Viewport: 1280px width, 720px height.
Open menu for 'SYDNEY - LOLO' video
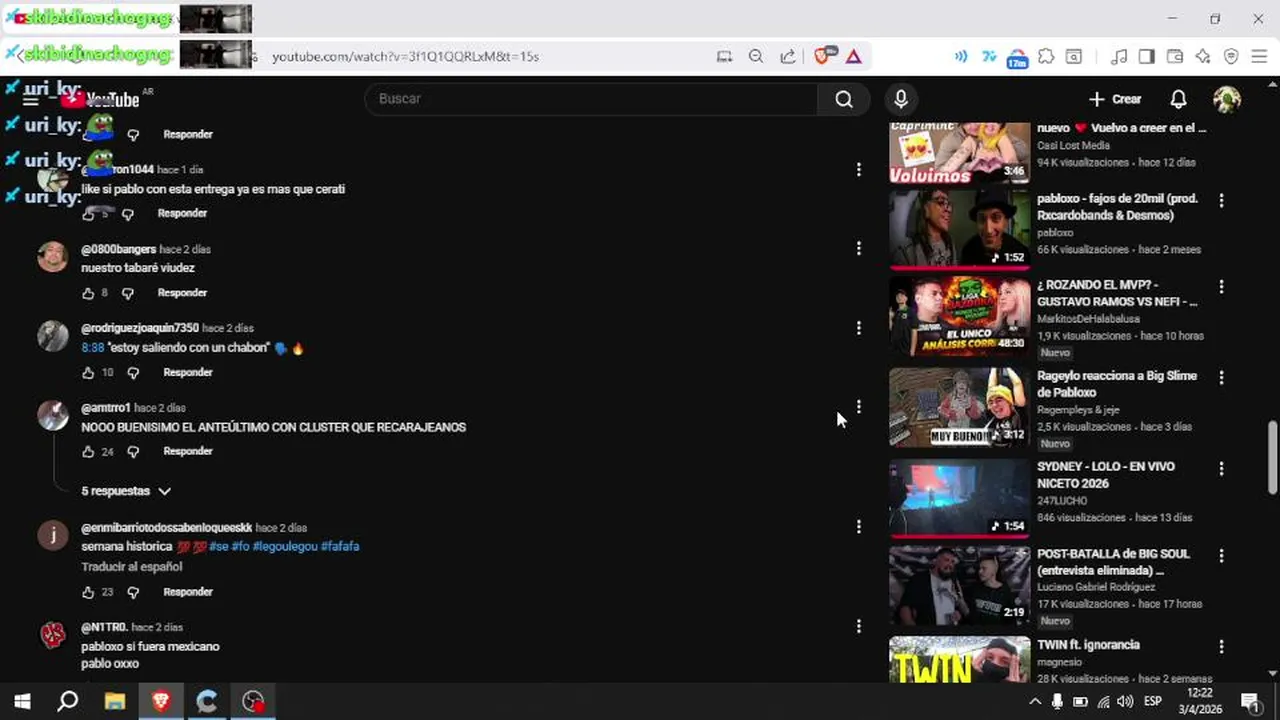point(1221,468)
